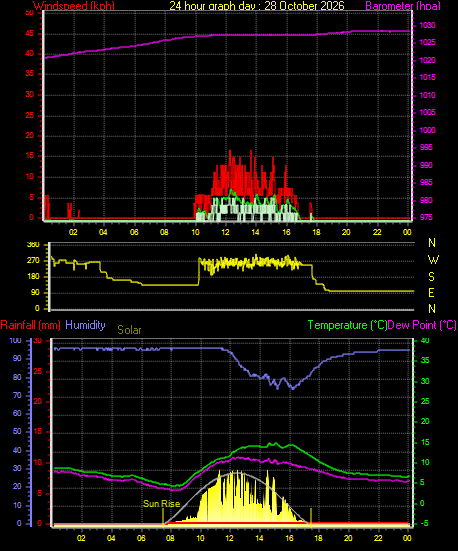The image size is (458, 551).
Task: Click hour label 22 under the temperature chart
Action: [378, 538]
